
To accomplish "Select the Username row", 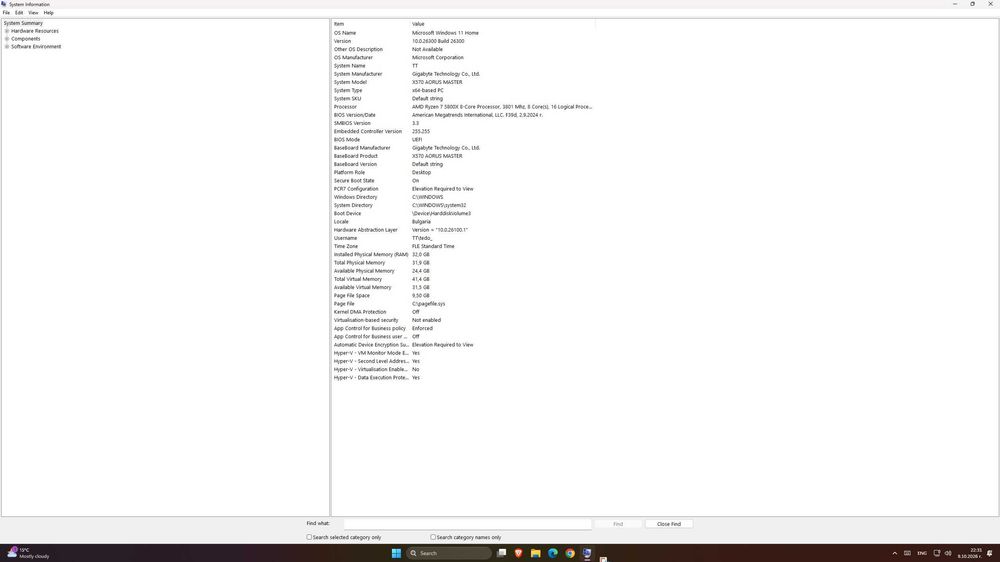I will click(x=464, y=238).
